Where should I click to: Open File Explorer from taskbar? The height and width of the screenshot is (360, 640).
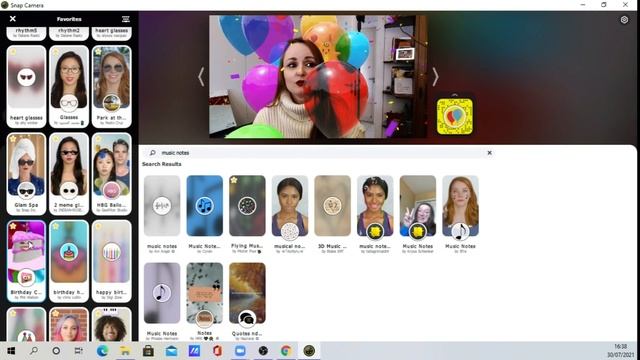click(x=125, y=351)
